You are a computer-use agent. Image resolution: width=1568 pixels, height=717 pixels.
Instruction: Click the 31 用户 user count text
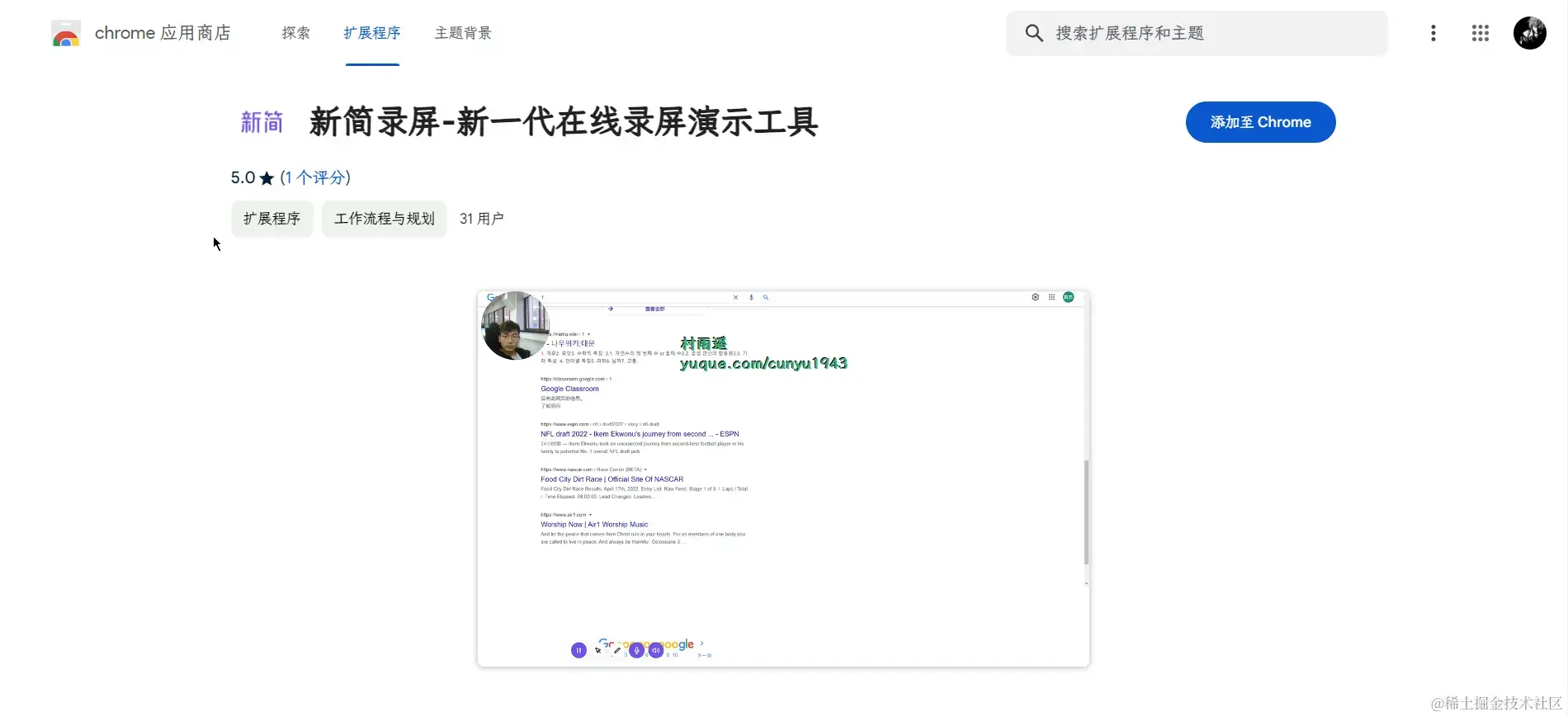[x=482, y=219]
